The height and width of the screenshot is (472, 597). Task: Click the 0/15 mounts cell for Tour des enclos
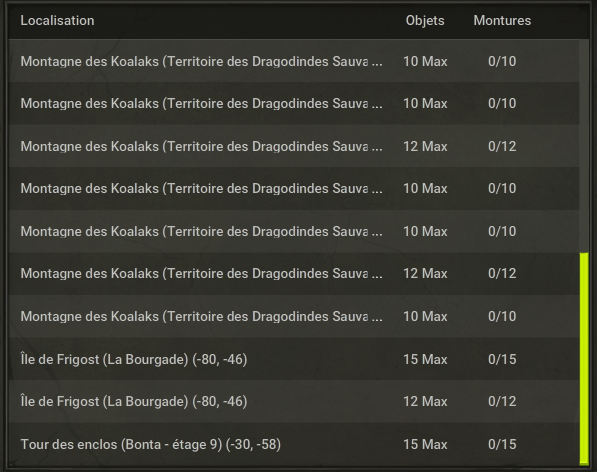(x=502, y=444)
